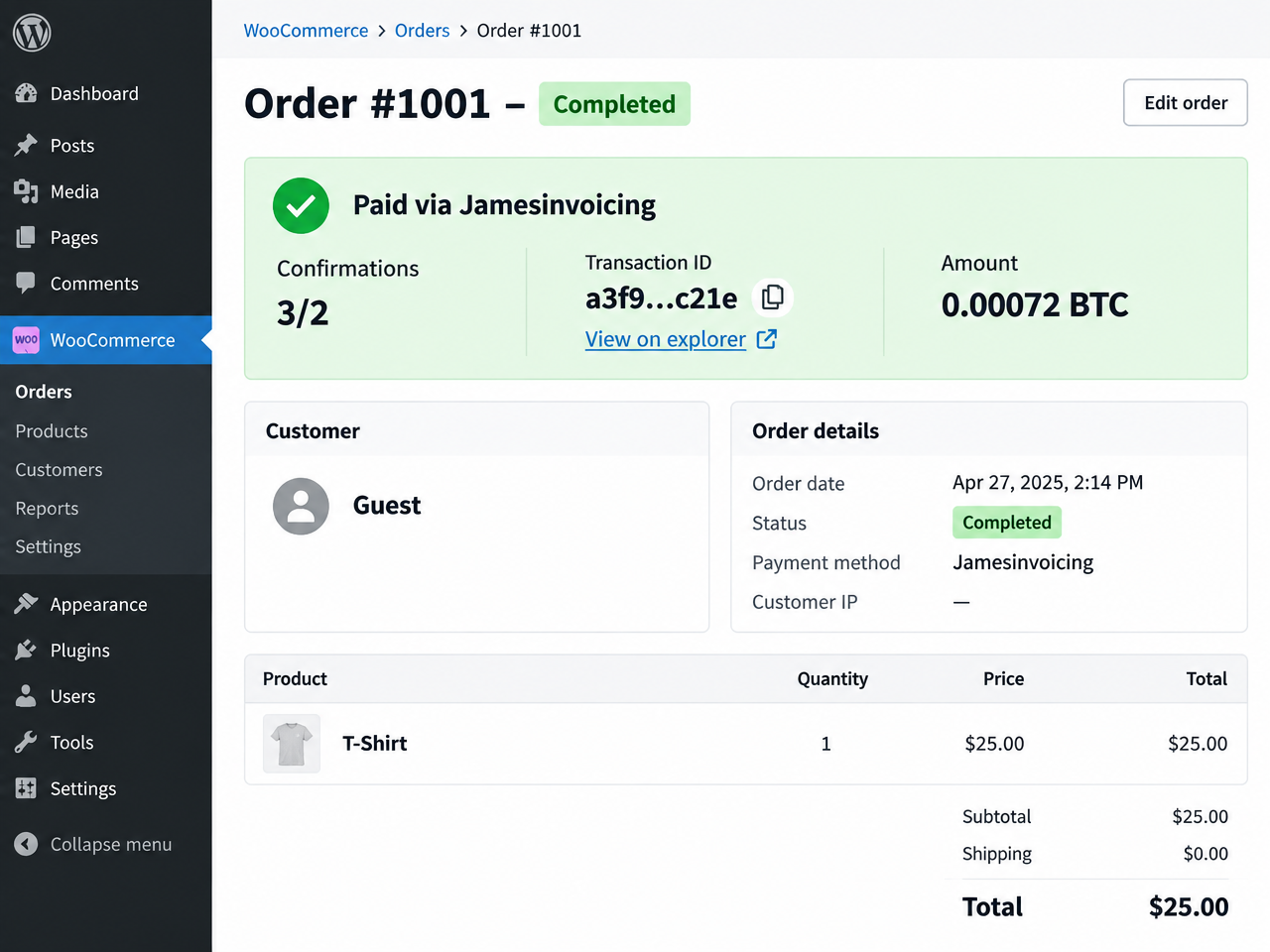Open the Media menu item

point(106,191)
